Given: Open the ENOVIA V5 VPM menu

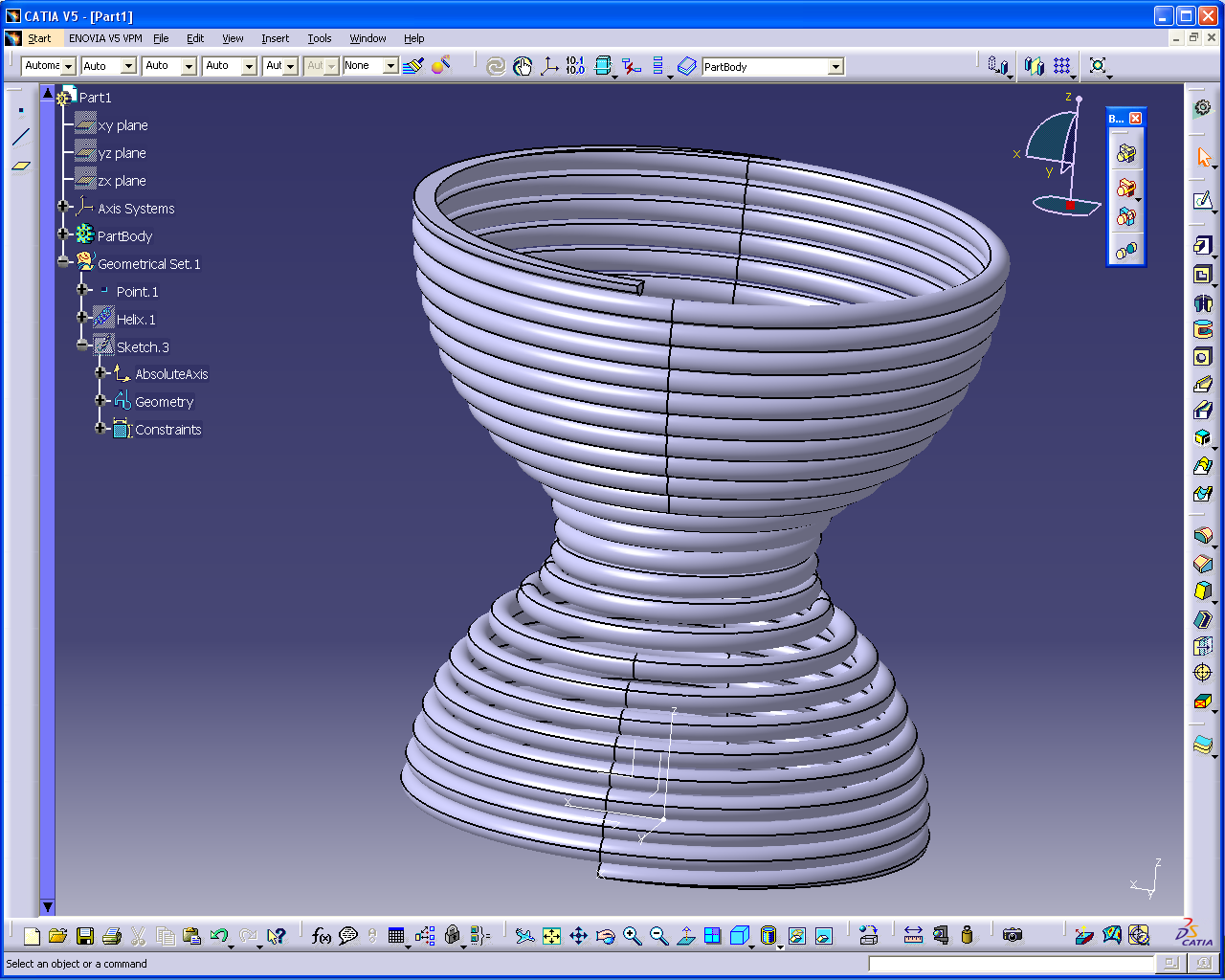Looking at the screenshot, I should [x=105, y=38].
